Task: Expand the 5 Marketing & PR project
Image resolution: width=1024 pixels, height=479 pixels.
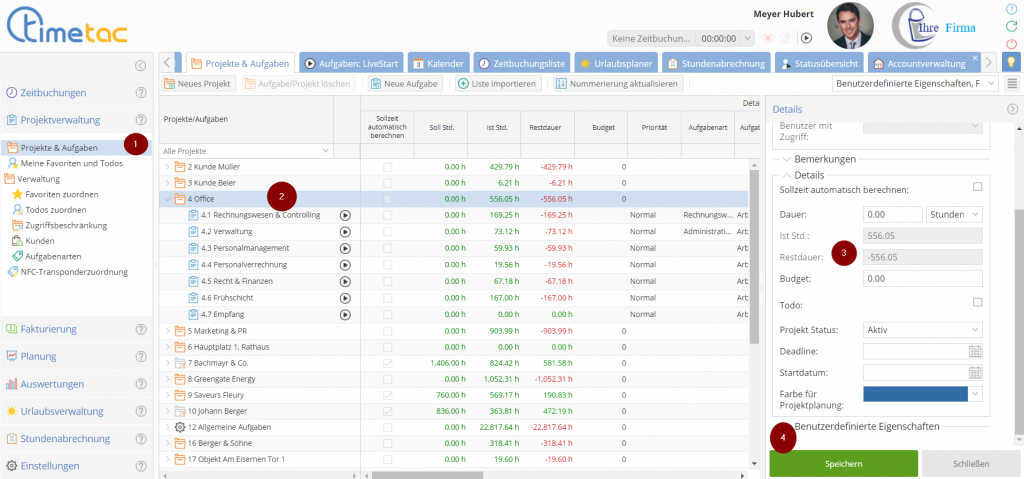Action: (x=168, y=332)
